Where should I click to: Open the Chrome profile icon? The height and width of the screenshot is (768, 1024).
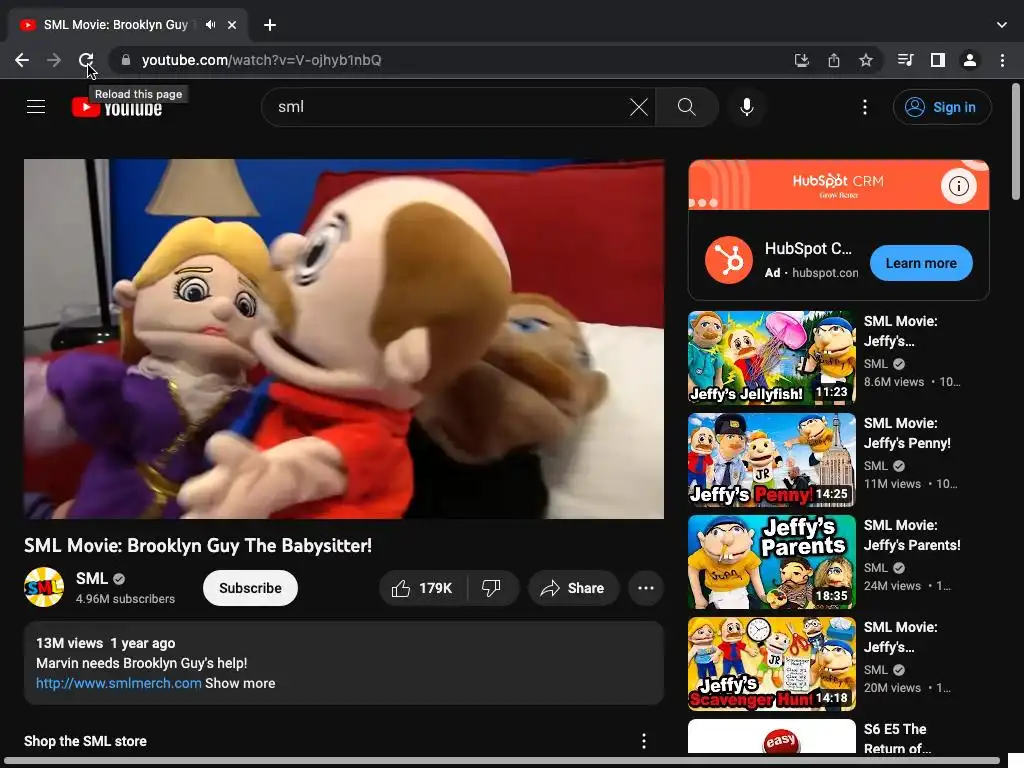point(970,60)
